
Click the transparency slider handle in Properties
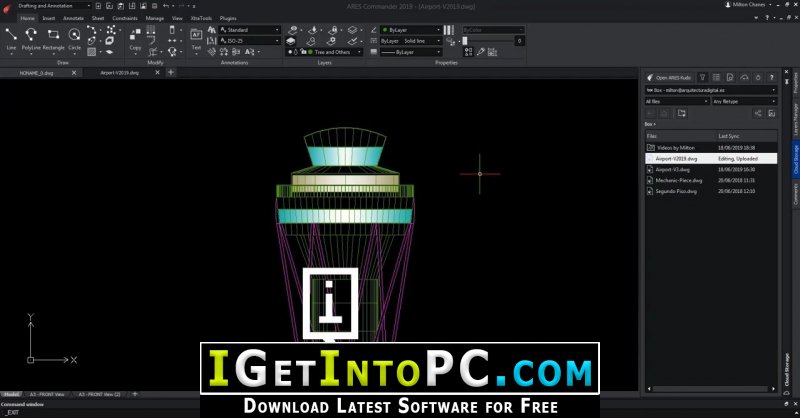pyautogui.click(x=465, y=41)
